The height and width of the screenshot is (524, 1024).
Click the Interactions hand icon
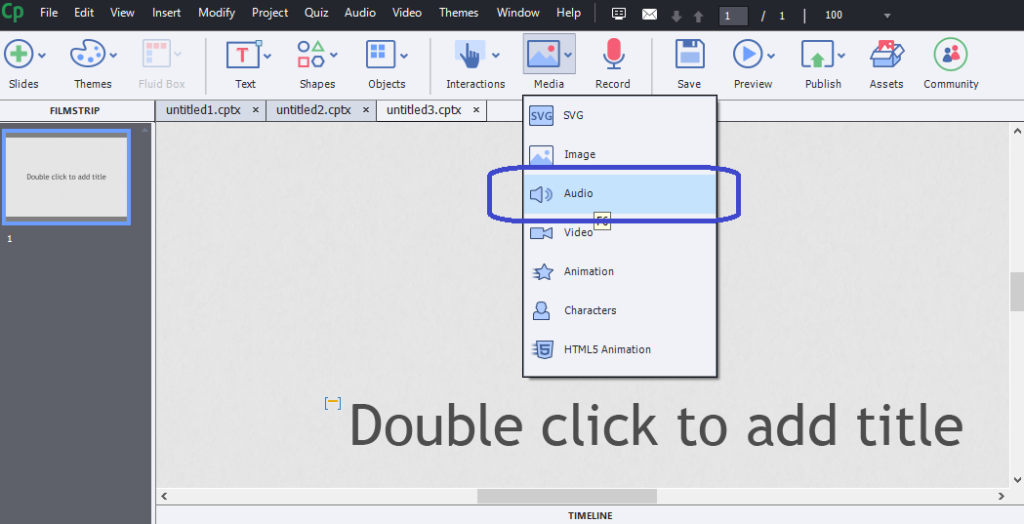click(470, 54)
